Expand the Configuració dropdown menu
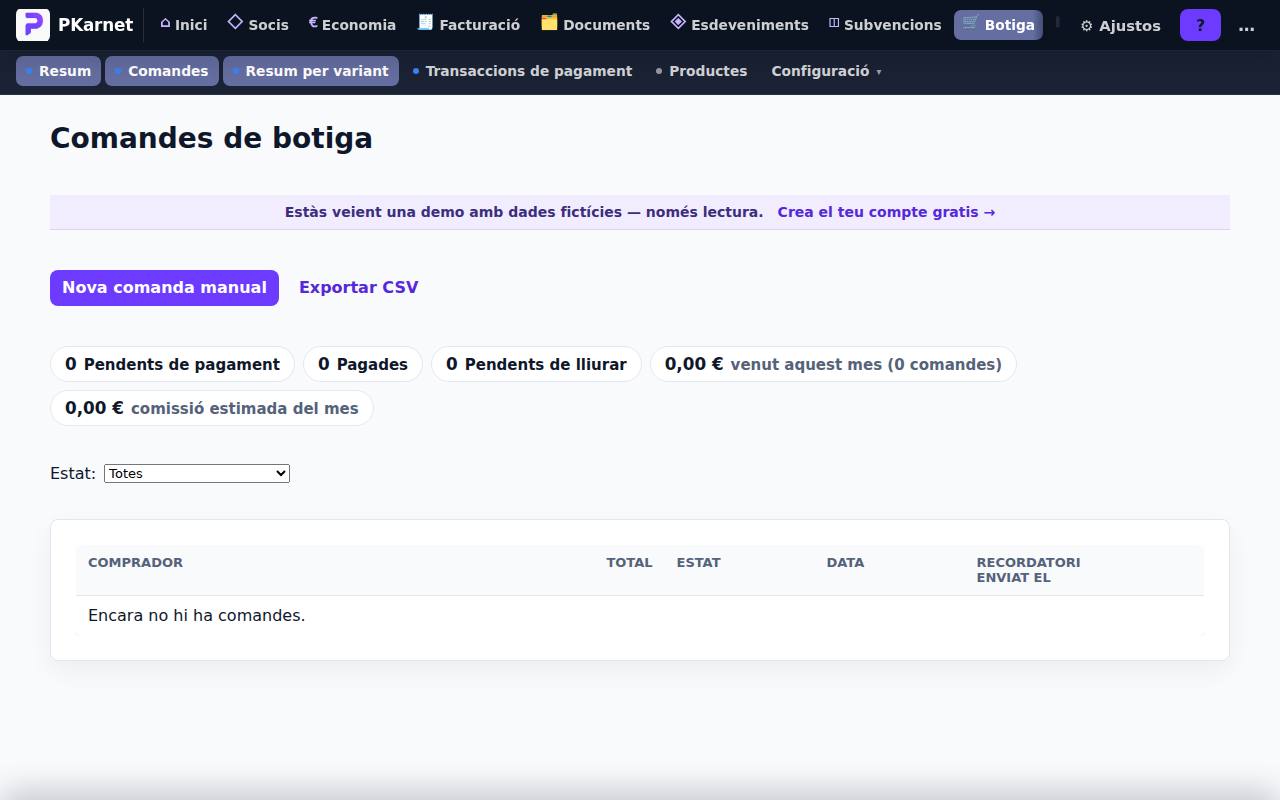1280x800 pixels. (826, 71)
